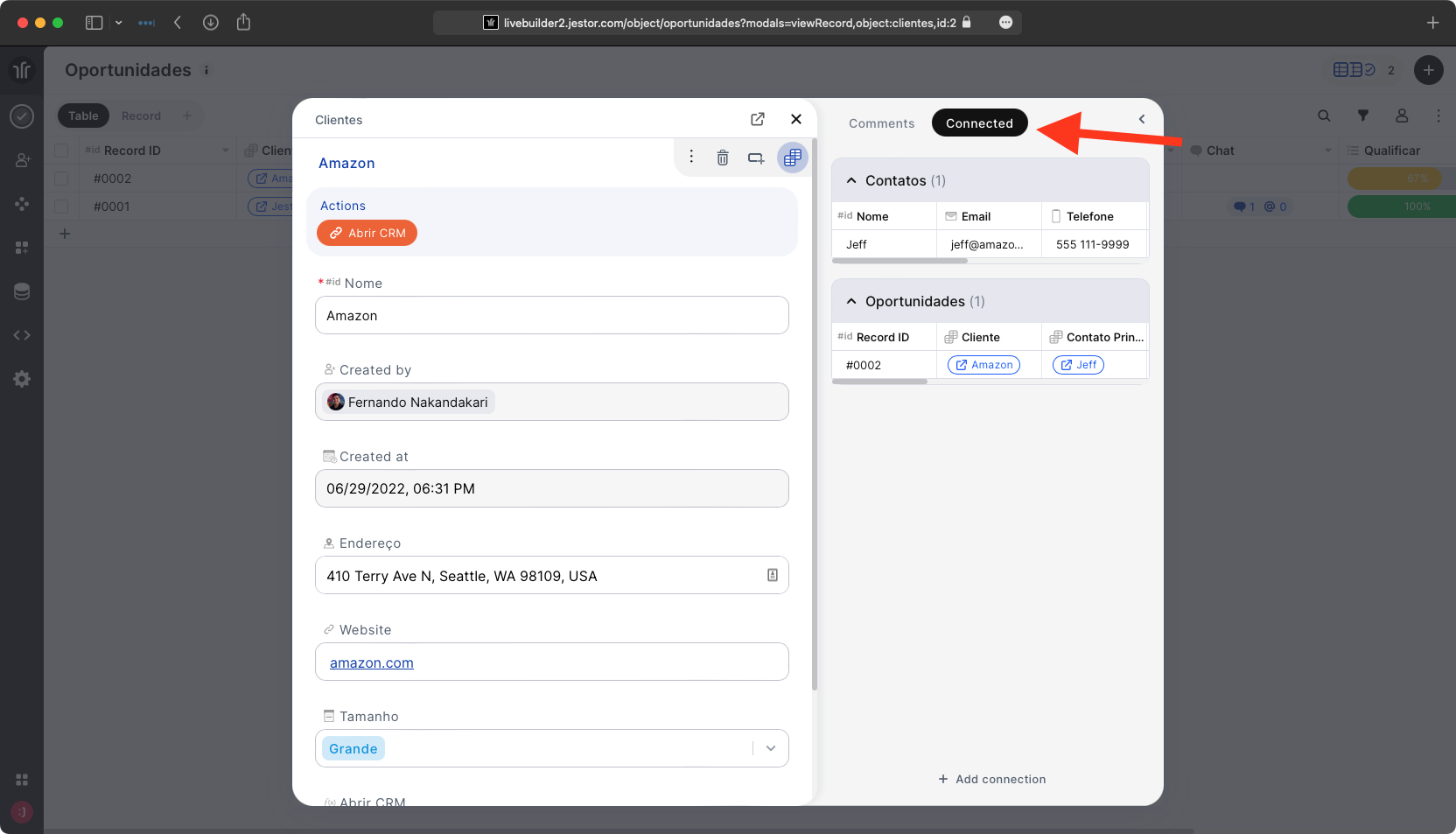Click the jeff@amazo... email cell

(x=989, y=244)
